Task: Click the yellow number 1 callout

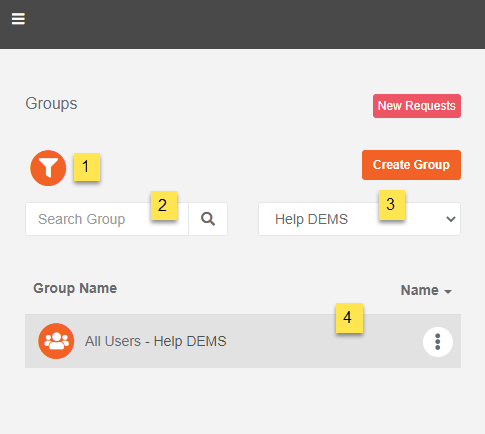Action: tap(87, 167)
